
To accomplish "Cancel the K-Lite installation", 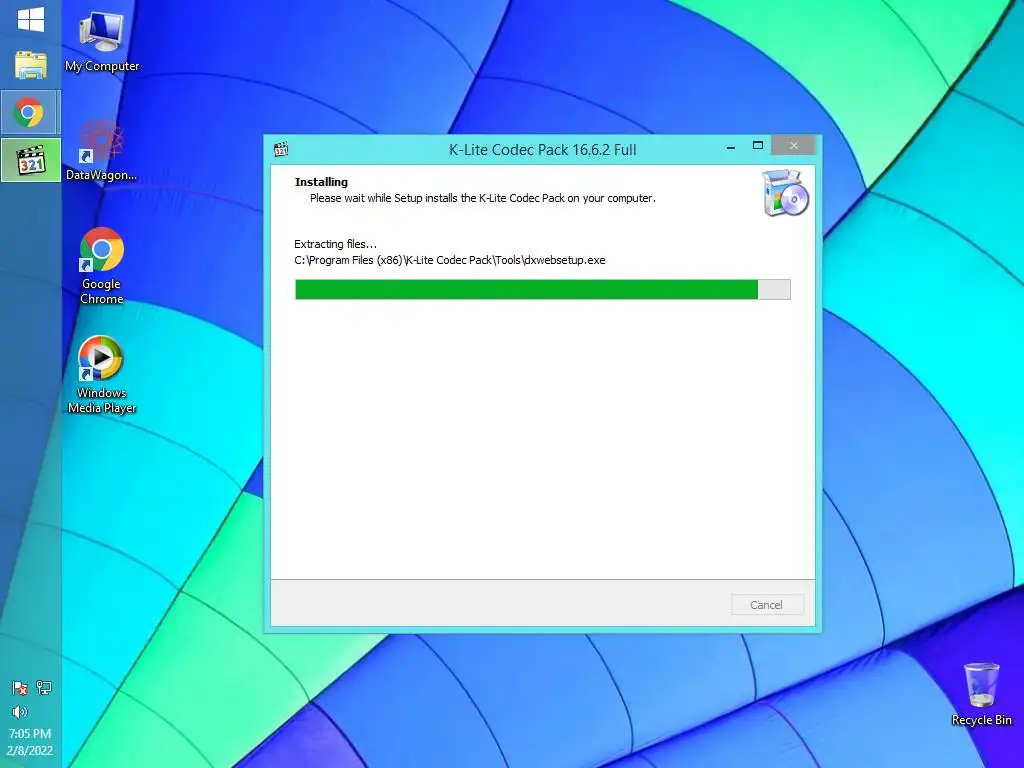I will point(767,605).
